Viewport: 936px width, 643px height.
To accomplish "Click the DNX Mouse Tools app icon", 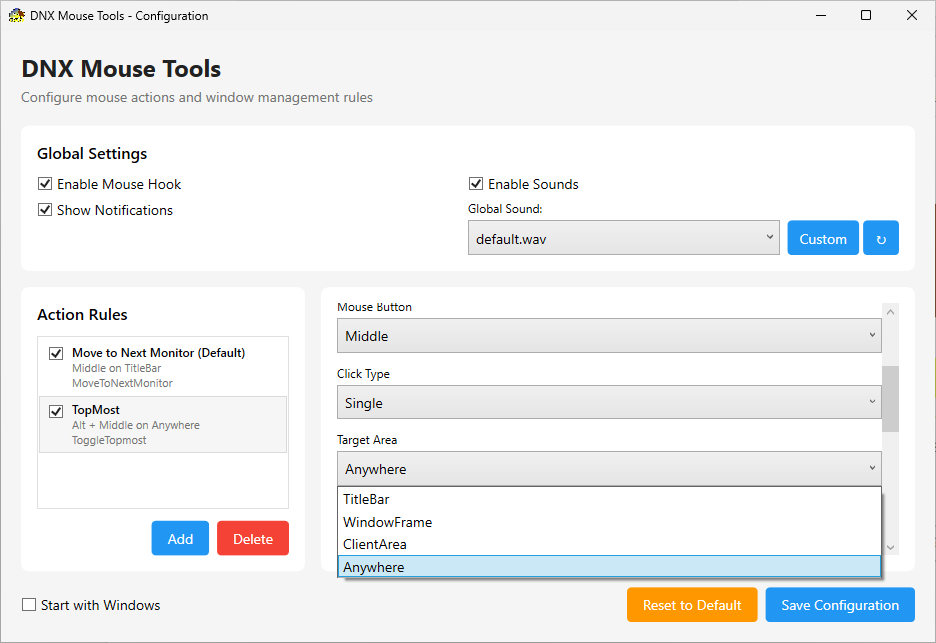I will [x=16, y=16].
